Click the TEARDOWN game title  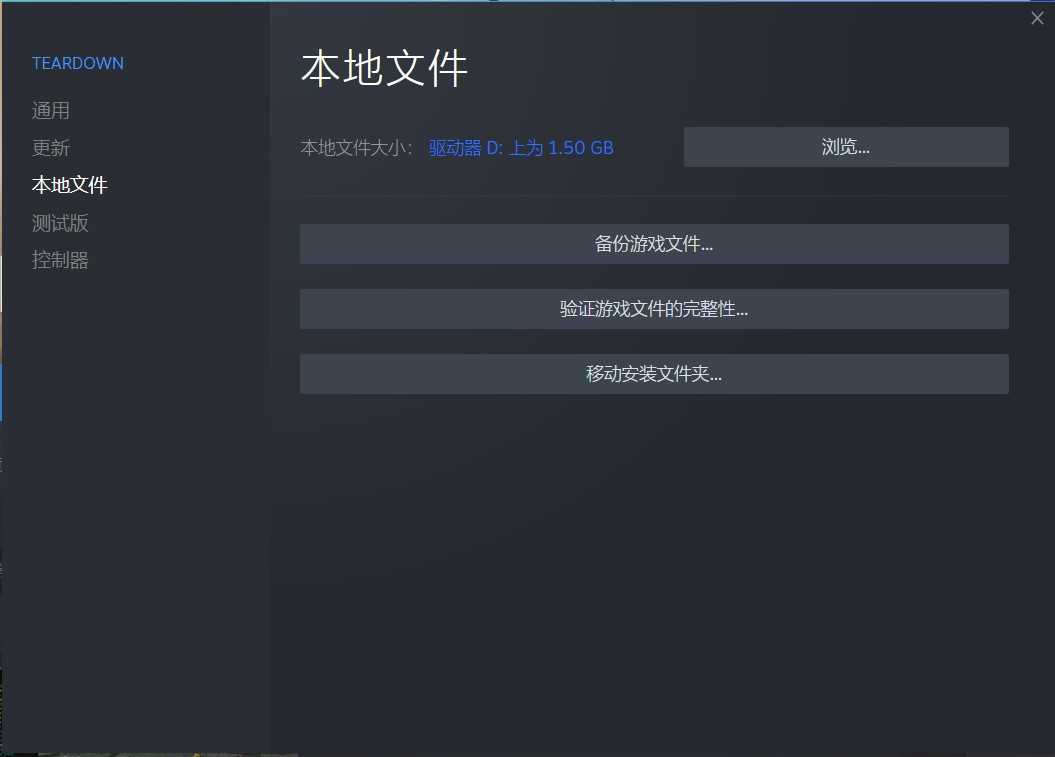click(x=77, y=63)
